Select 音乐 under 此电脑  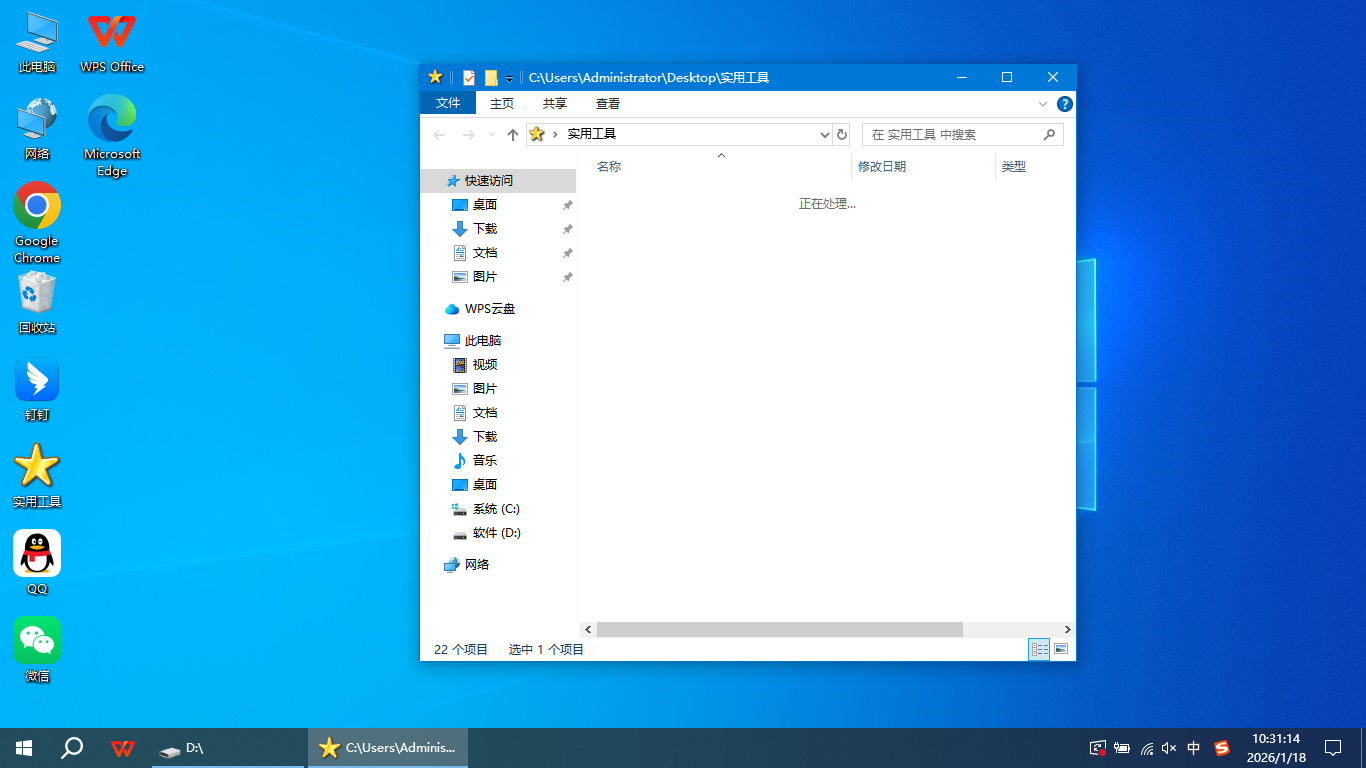484,461
